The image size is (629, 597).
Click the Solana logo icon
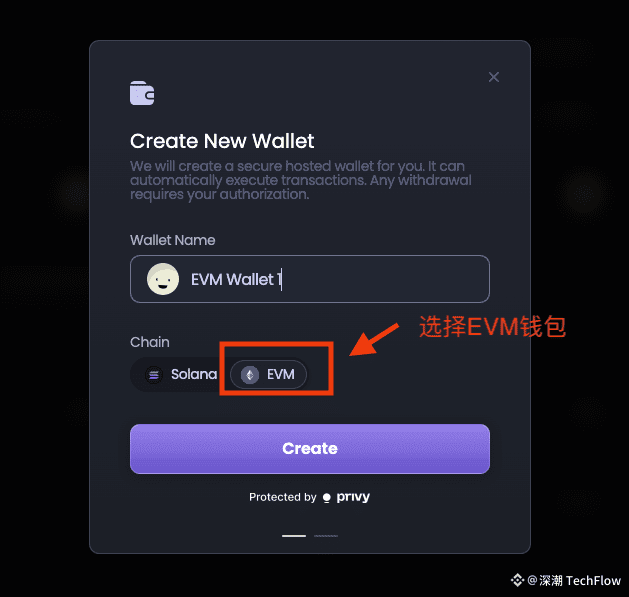click(x=154, y=375)
